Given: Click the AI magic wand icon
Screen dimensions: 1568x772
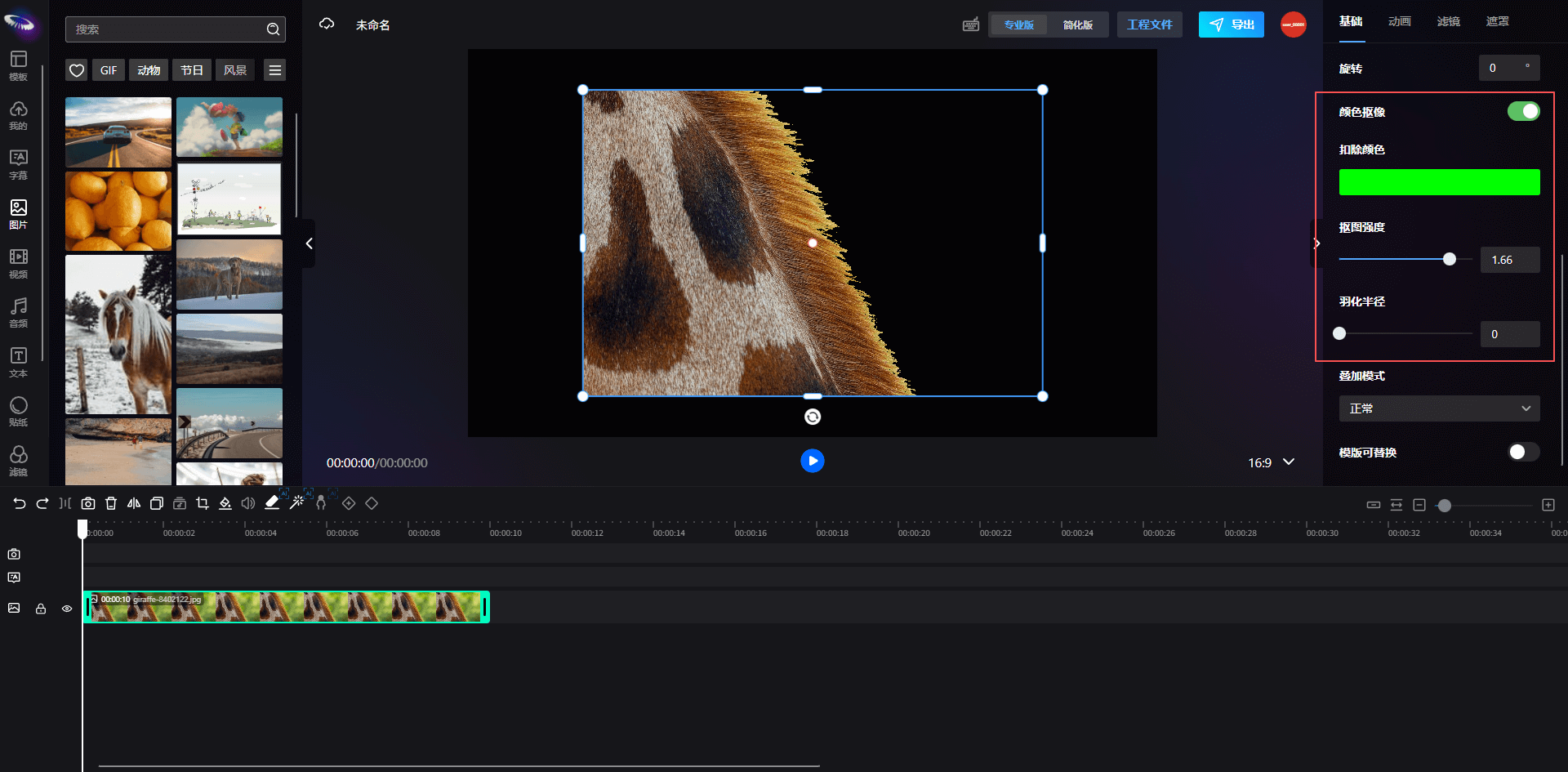Looking at the screenshot, I should tap(297, 502).
